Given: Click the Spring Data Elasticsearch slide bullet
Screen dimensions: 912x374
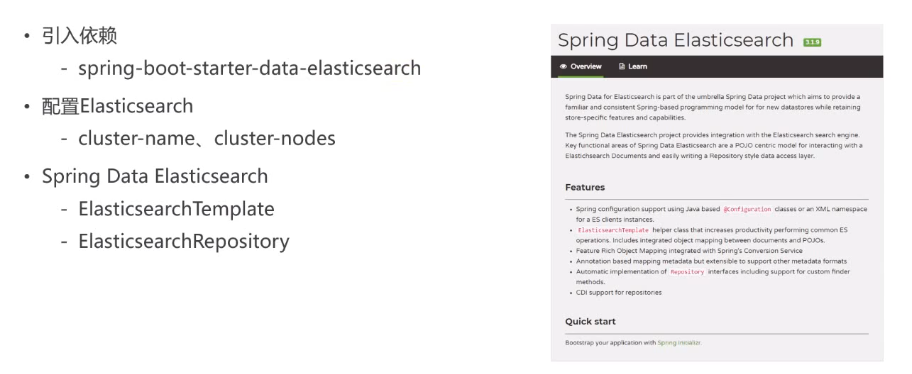Looking at the screenshot, I should (x=155, y=176).
